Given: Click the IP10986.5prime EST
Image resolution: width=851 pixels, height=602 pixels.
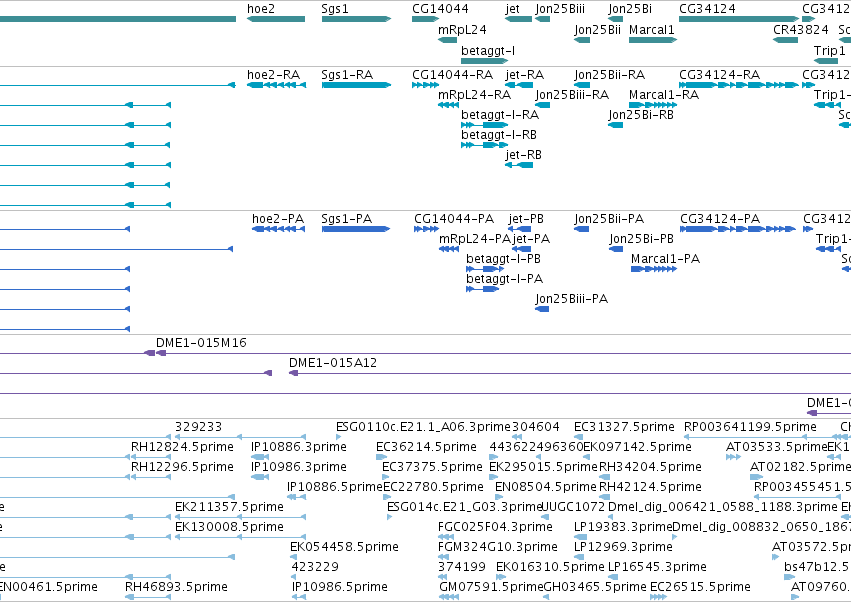Looking at the screenshot, I should point(299,597).
